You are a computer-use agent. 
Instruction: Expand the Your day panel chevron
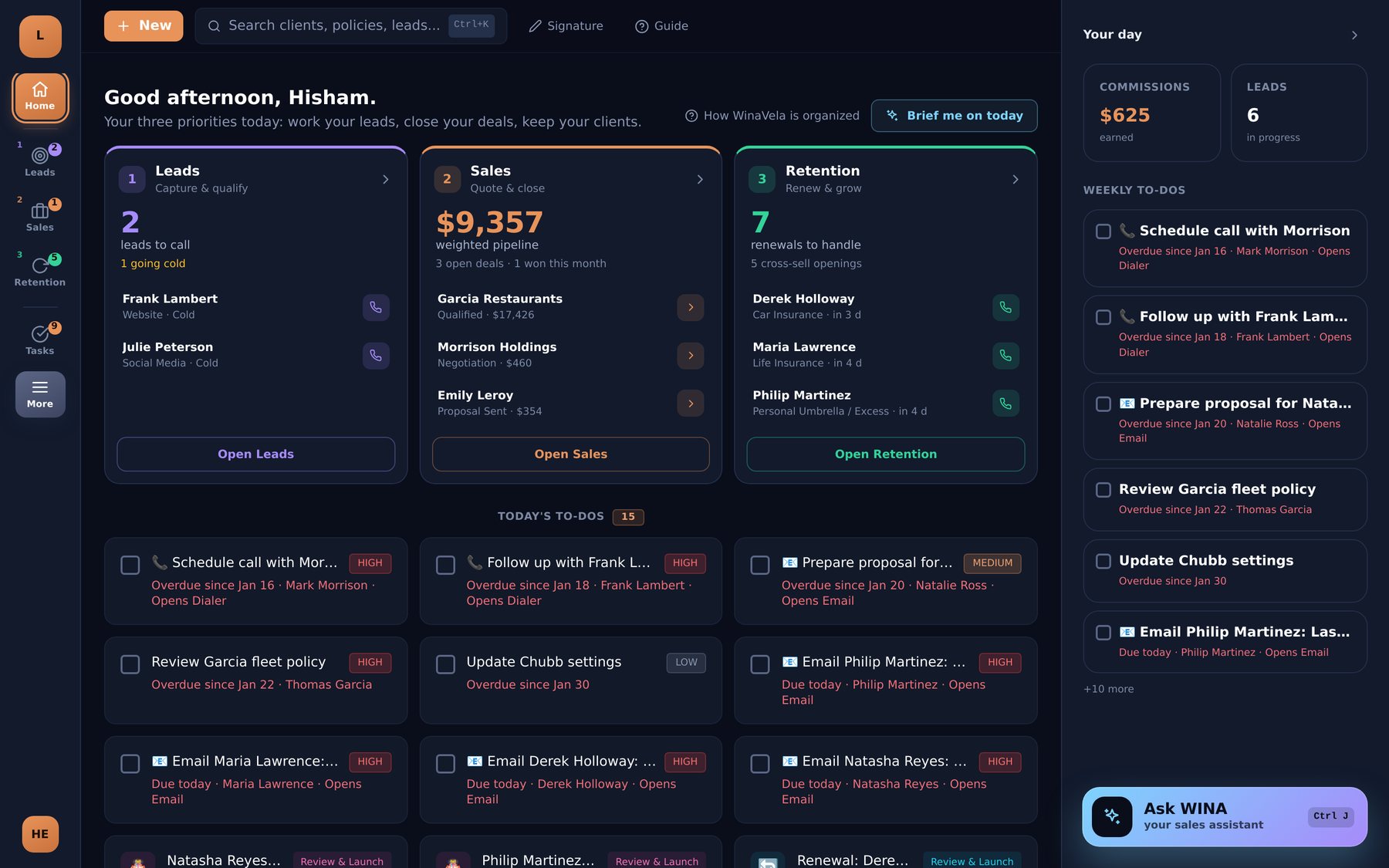1354,35
